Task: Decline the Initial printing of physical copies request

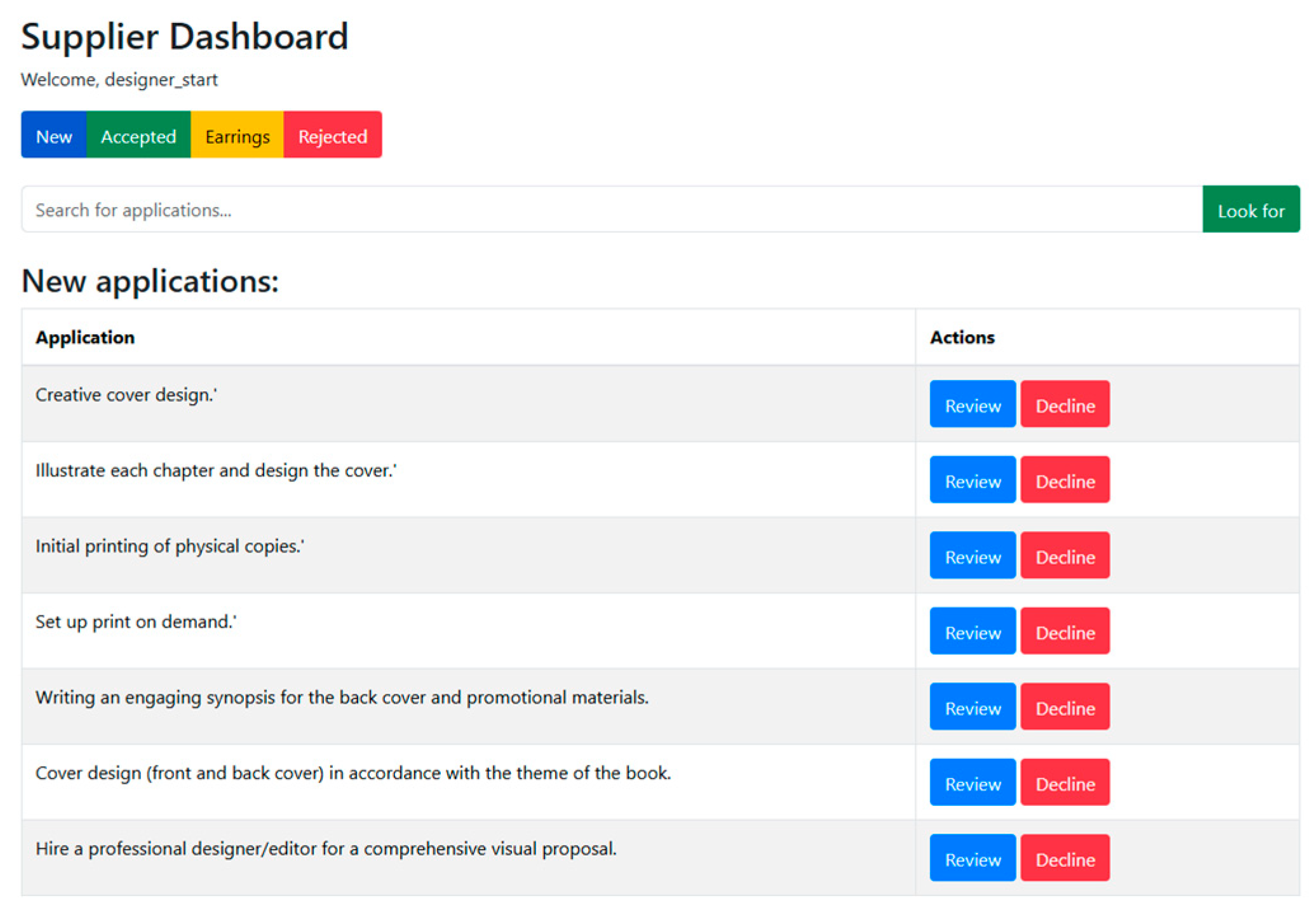Action: pyautogui.click(x=1064, y=556)
